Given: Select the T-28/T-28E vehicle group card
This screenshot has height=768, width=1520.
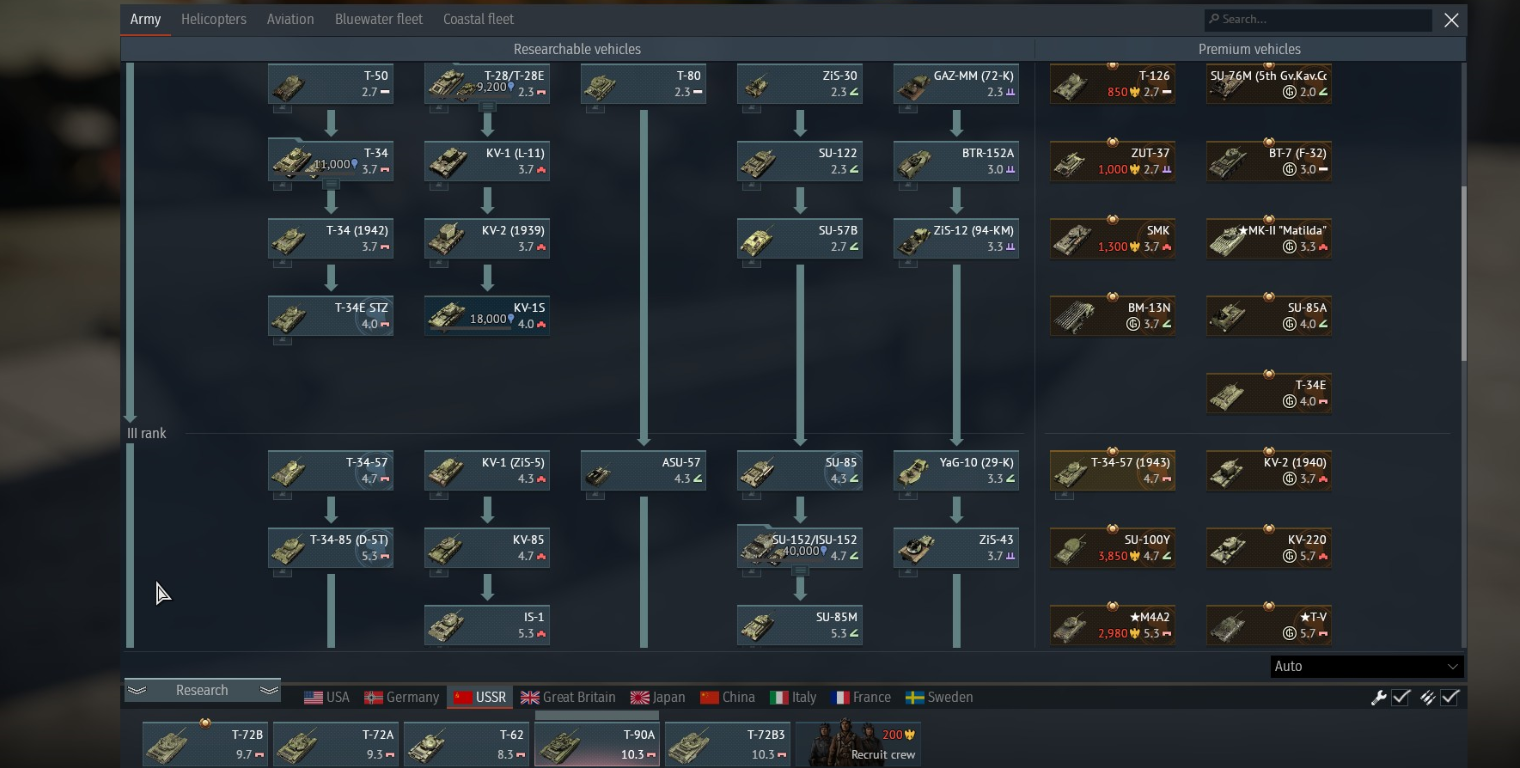Looking at the screenshot, I should 487,84.
